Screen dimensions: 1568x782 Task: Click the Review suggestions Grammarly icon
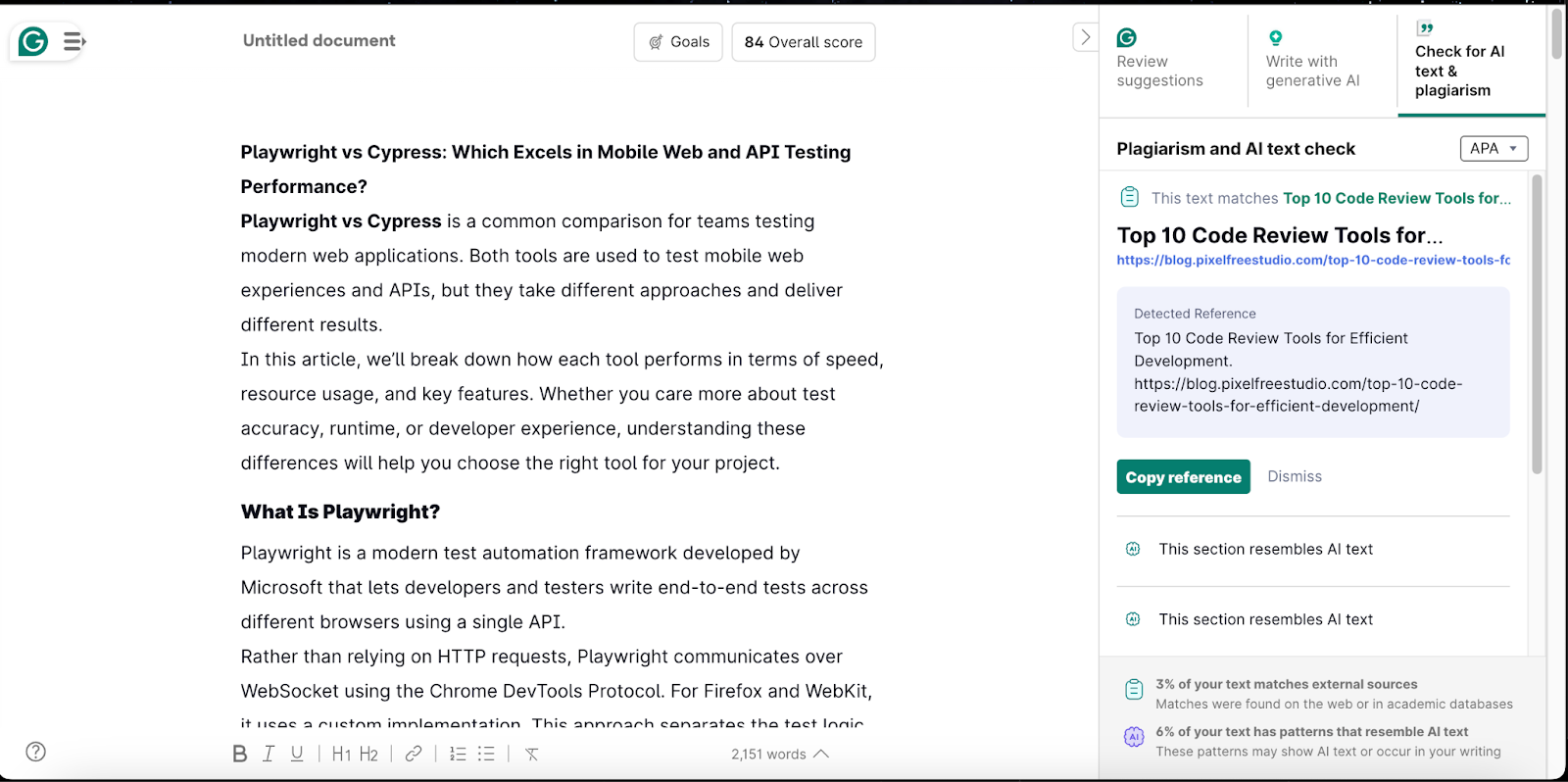point(1127,37)
